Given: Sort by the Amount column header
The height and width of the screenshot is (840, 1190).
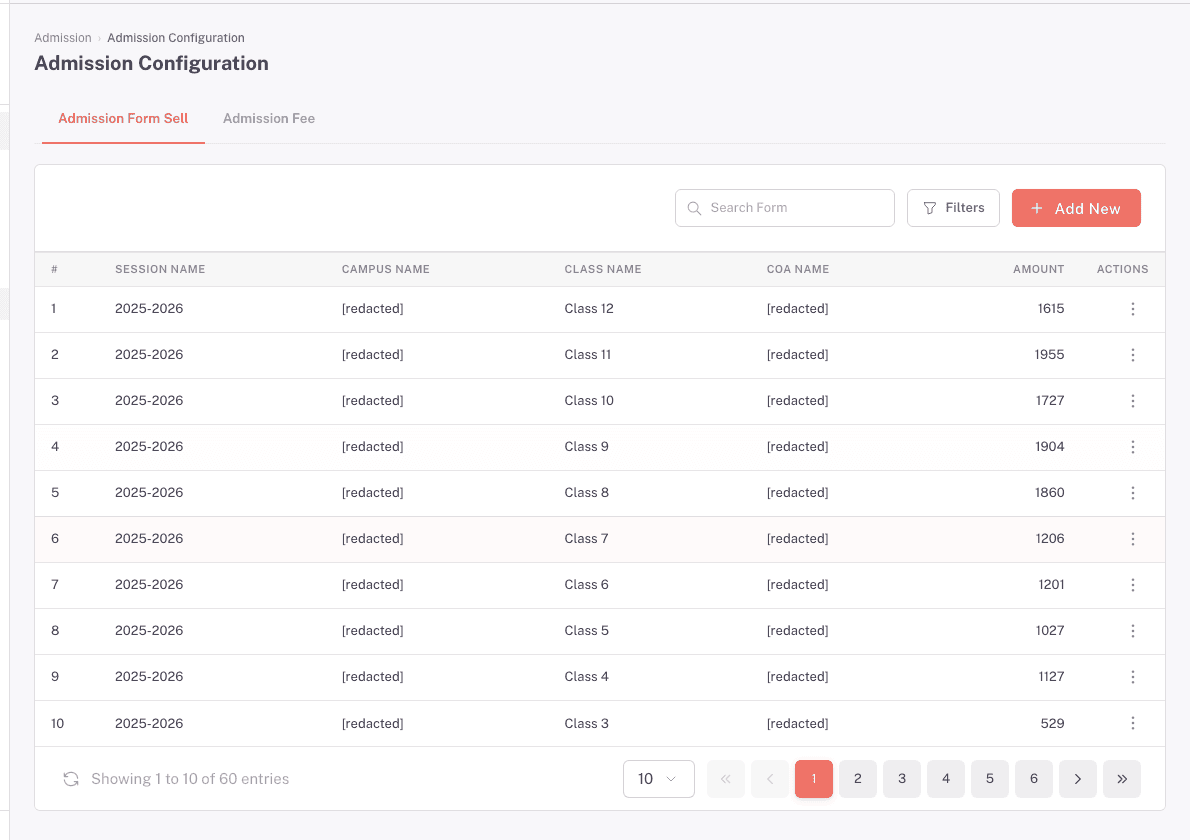Looking at the screenshot, I should click(1038, 269).
